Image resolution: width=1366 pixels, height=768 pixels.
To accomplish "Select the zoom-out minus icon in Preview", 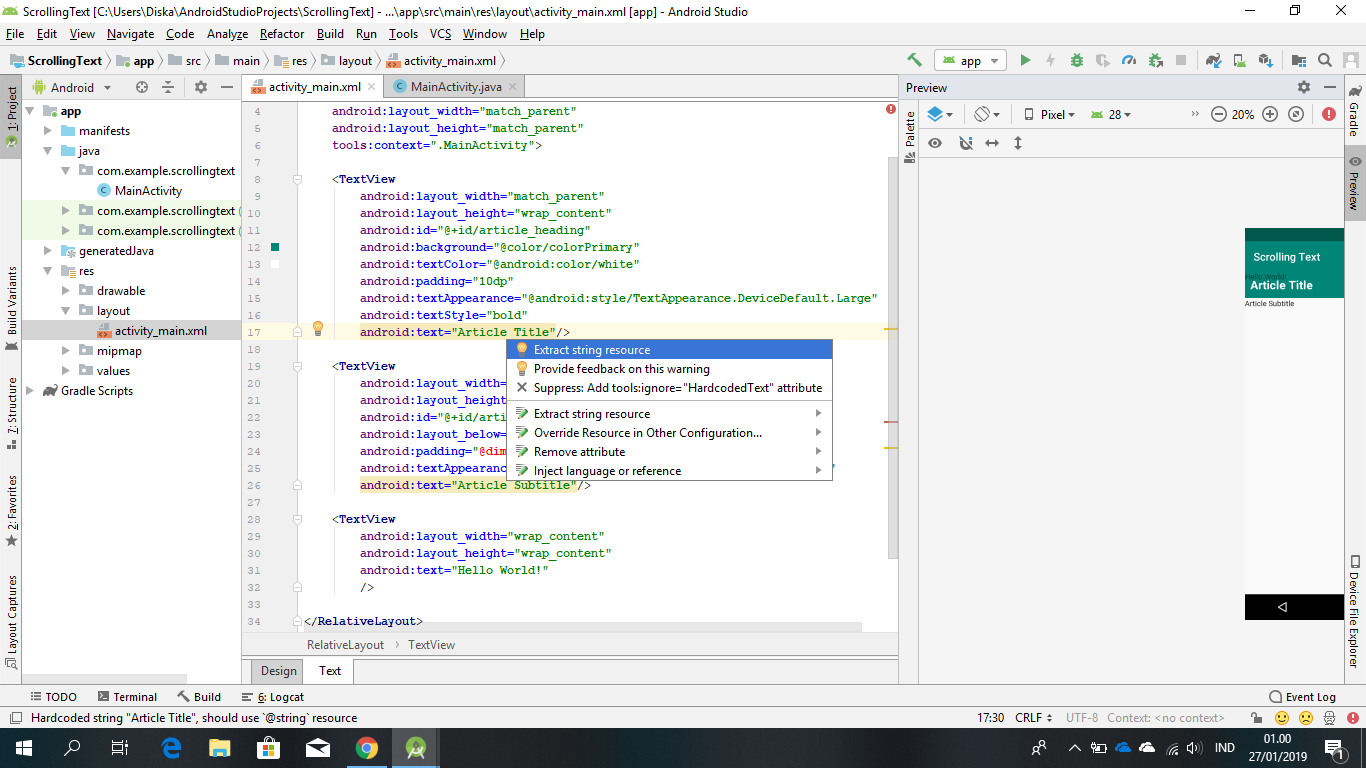I will tap(1219, 114).
